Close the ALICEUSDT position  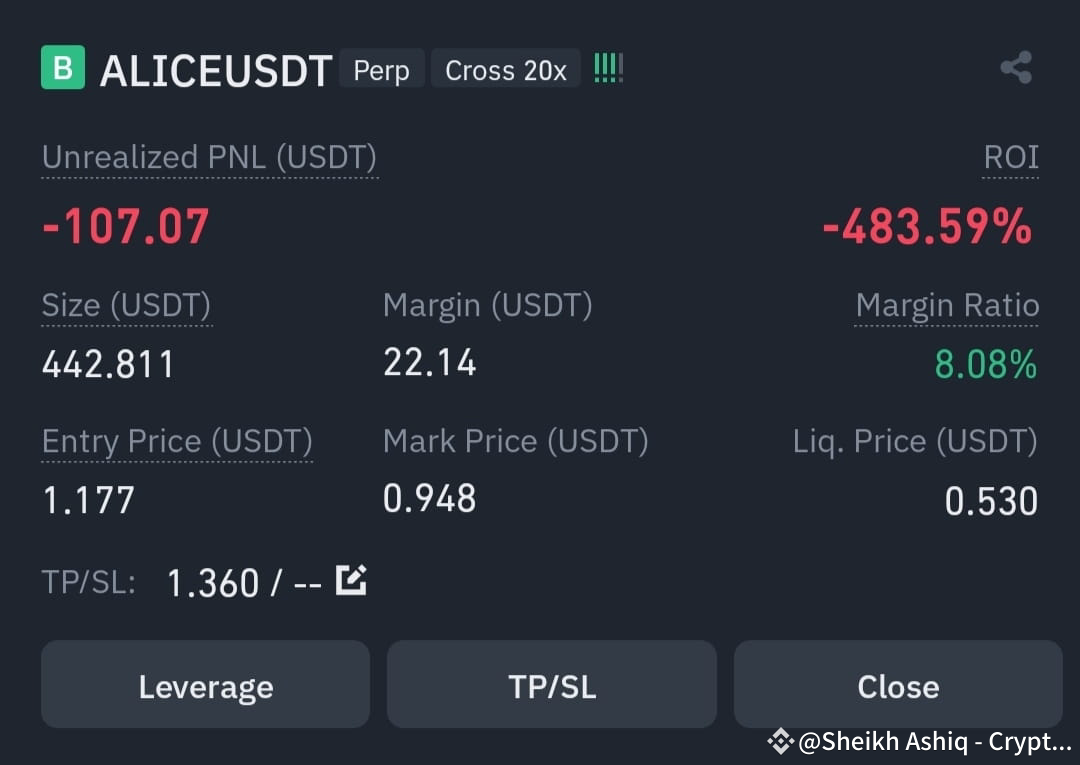point(898,684)
